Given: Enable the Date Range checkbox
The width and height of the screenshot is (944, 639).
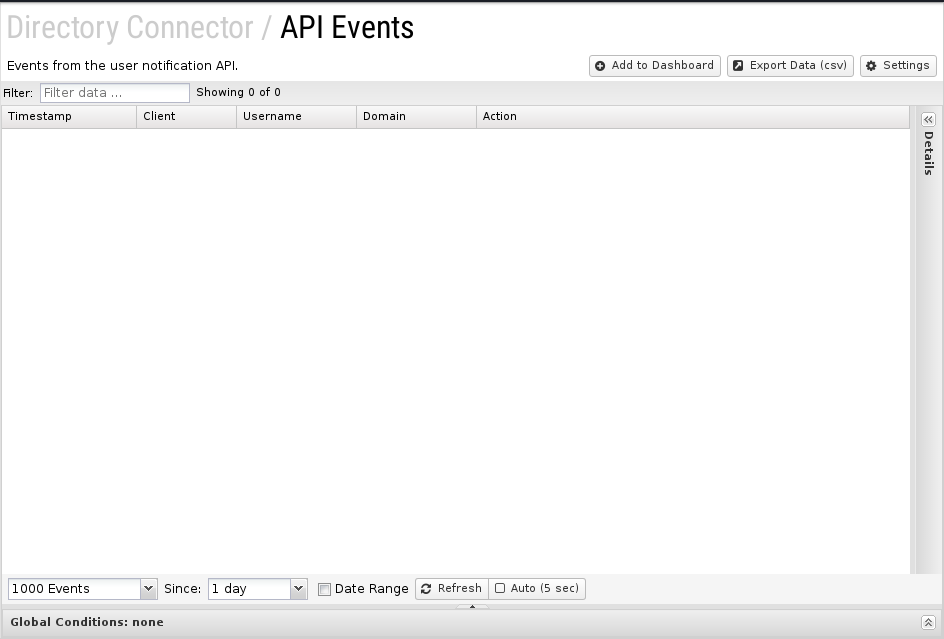Looking at the screenshot, I should click(x=324, y=589).
